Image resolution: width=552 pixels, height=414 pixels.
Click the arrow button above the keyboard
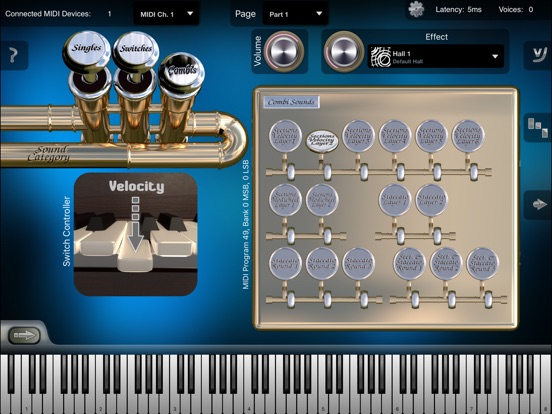[24, 335]
